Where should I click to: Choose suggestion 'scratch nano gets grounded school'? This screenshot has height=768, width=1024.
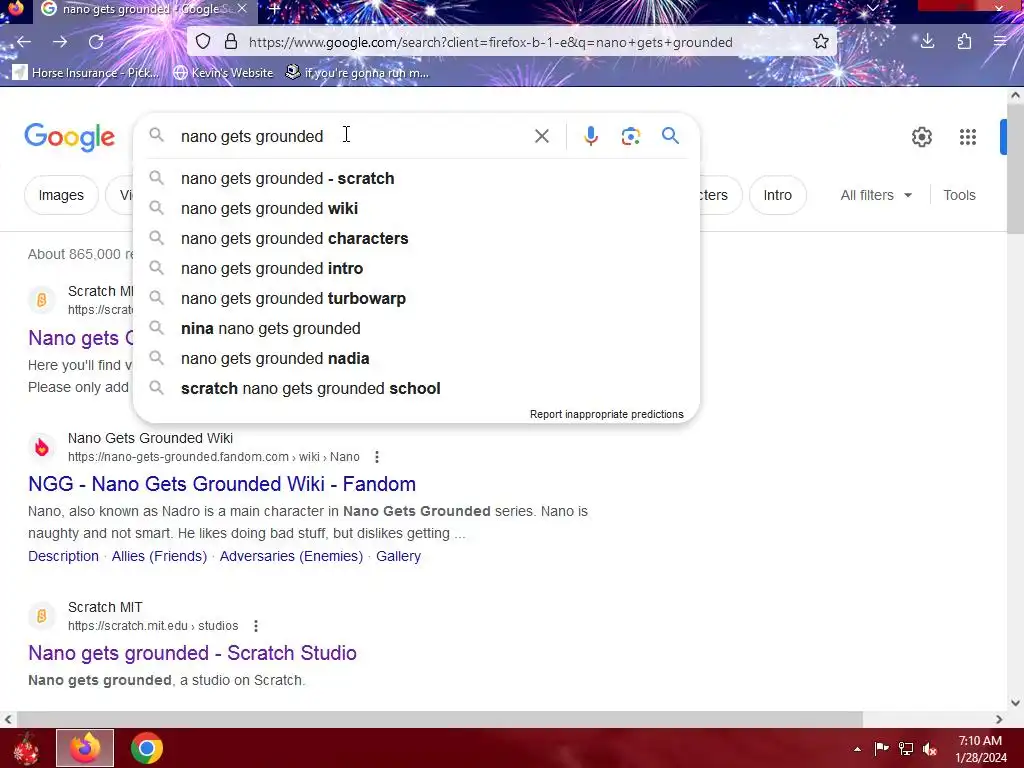click(x=416, y=389)
